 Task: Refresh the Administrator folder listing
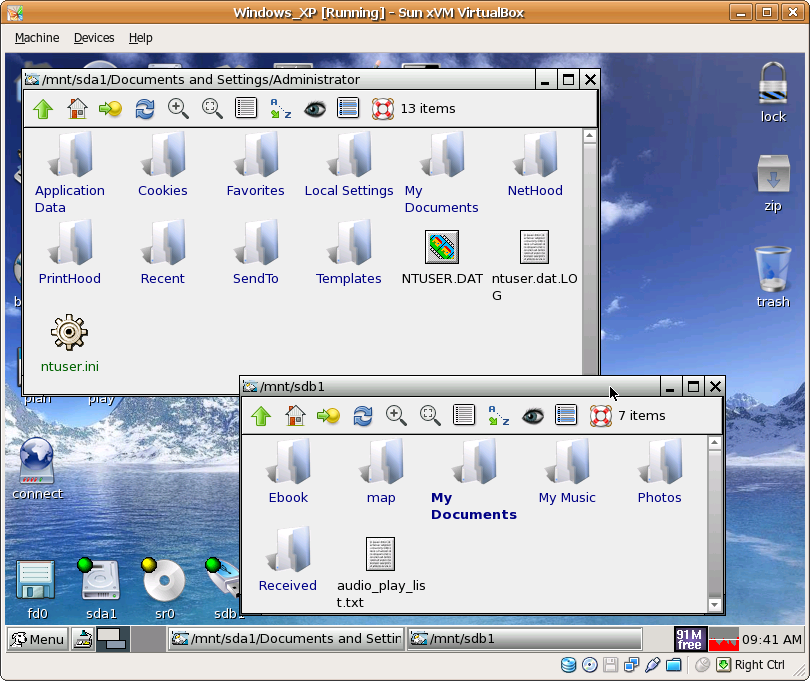tap(145, 109)
